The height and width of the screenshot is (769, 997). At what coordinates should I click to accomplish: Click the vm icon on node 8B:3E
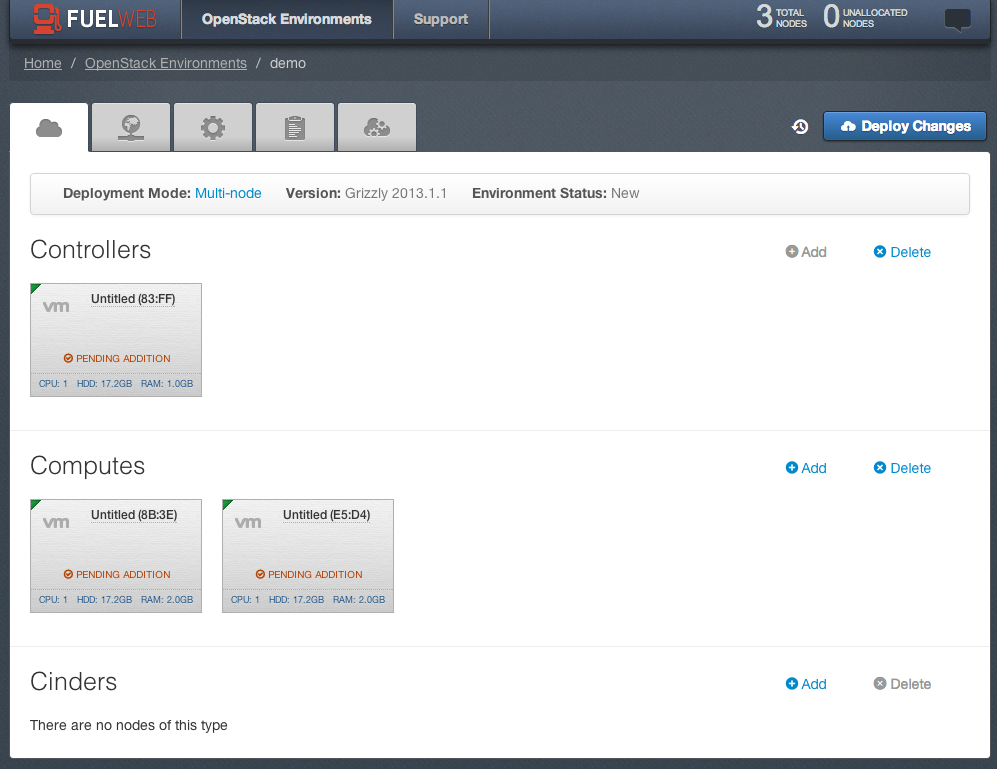[56, 523]
